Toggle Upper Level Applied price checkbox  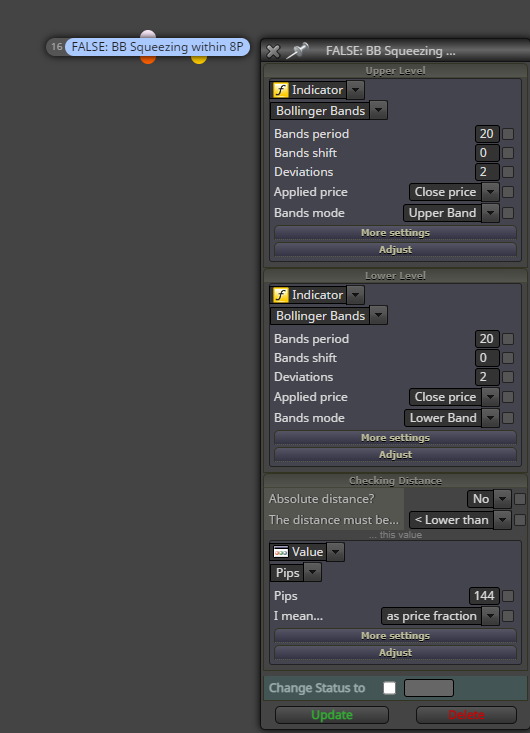tap(508, 192)
